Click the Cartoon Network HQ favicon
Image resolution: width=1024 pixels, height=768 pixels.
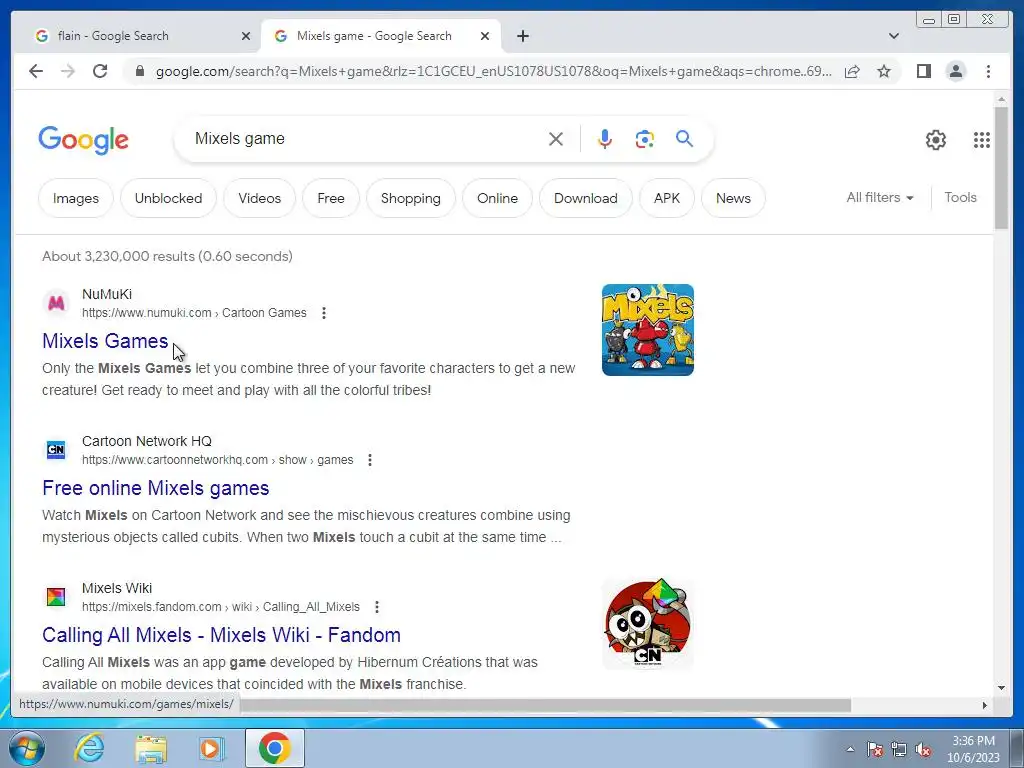coord(56,450)
